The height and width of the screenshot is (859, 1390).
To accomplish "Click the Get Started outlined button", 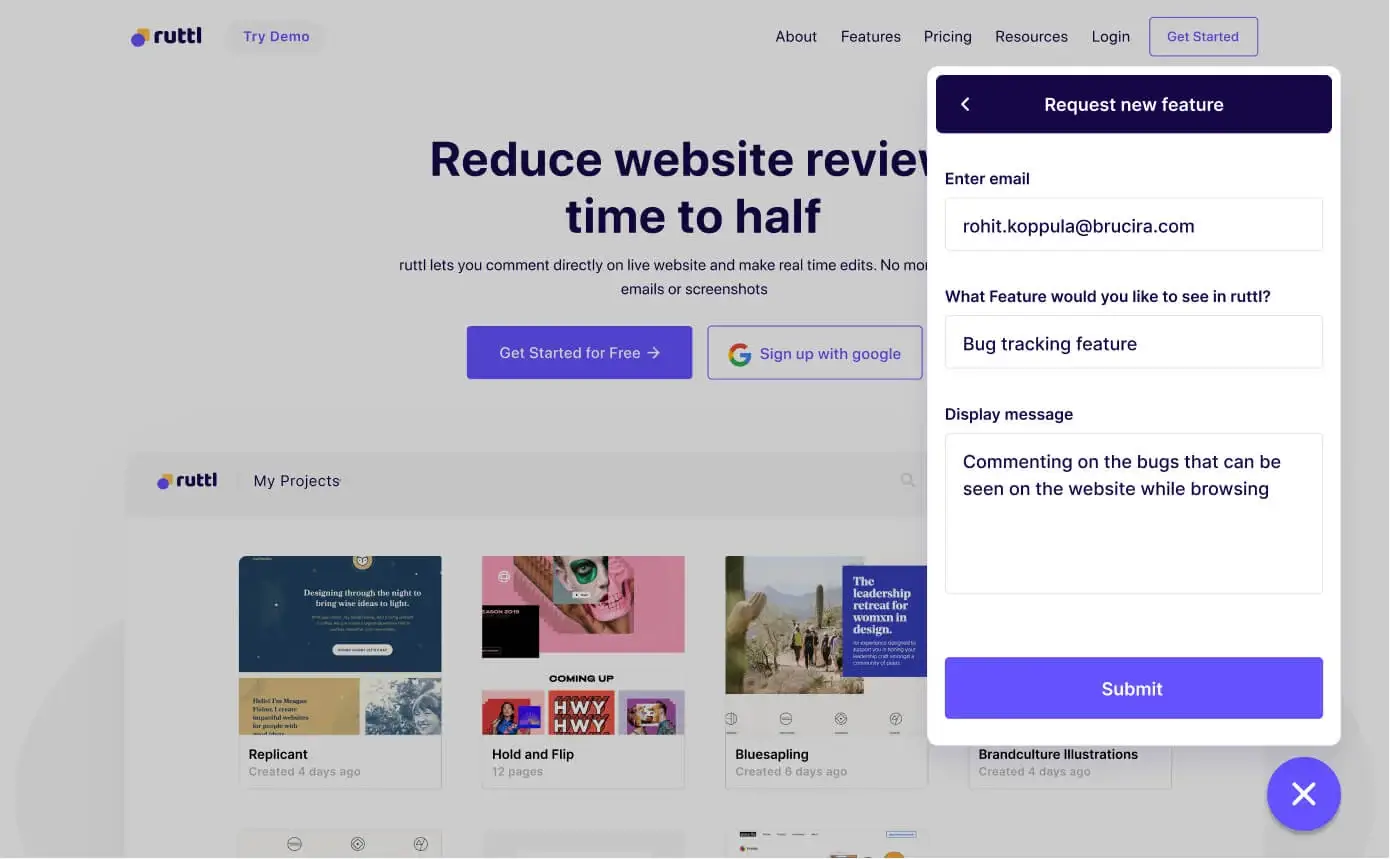I will pyautogui.click(x=1203, y=36).
